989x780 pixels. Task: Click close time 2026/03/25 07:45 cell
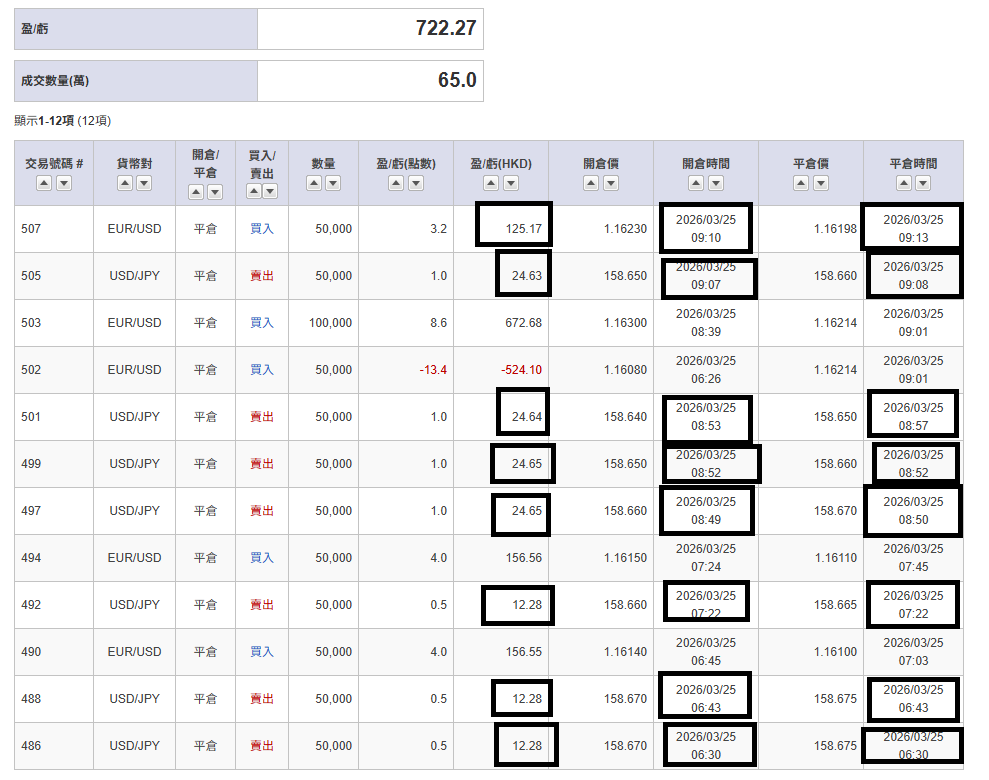(913, 557)
